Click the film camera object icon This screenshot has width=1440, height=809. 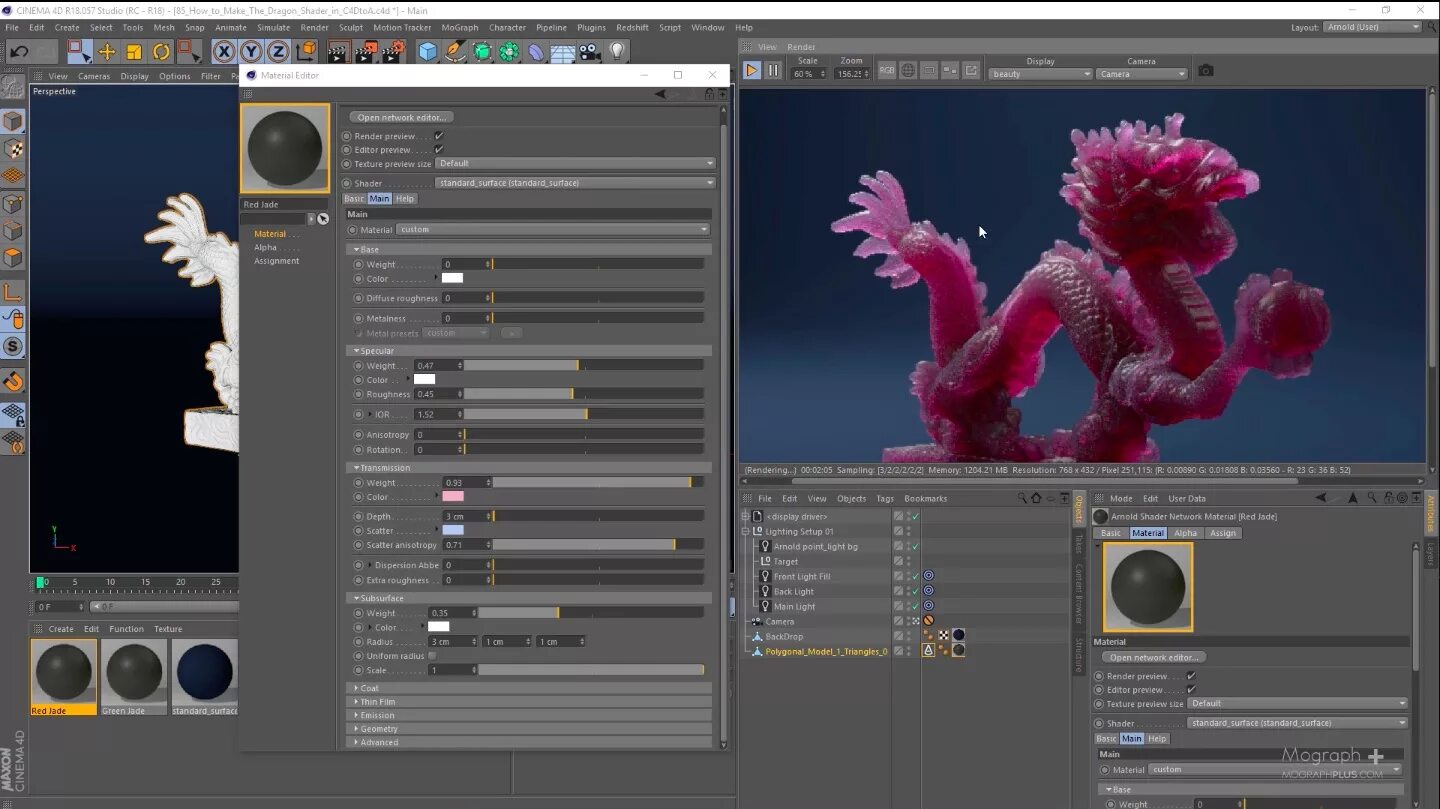point(590,52)
